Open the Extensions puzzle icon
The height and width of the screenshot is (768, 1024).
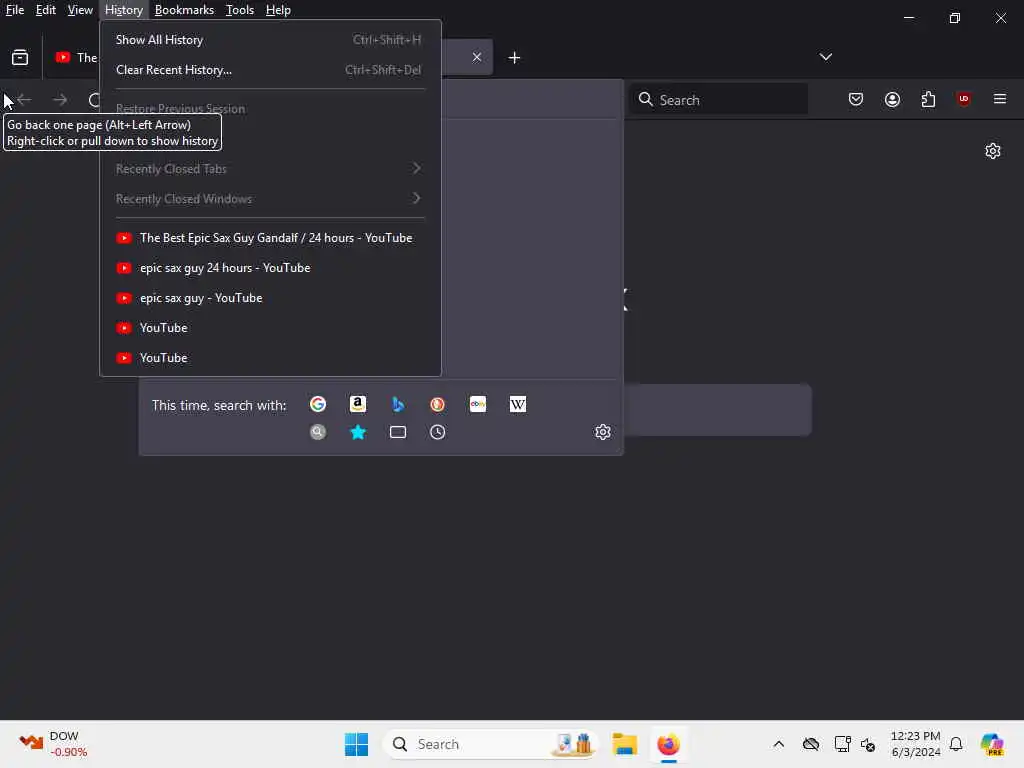[928, 99]
